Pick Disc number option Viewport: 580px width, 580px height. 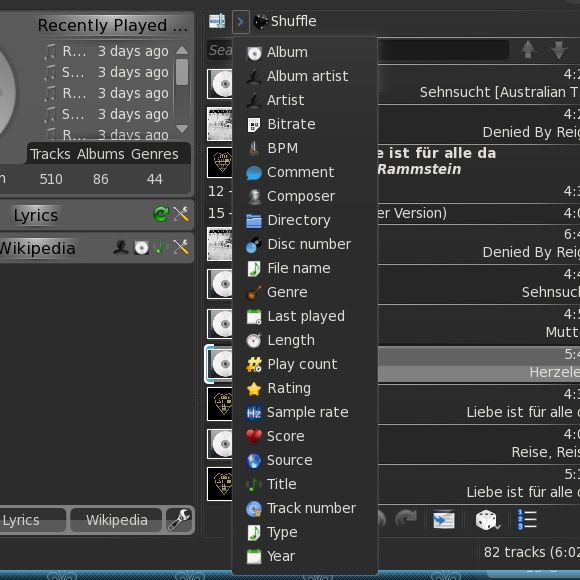[x=305, y=245]
